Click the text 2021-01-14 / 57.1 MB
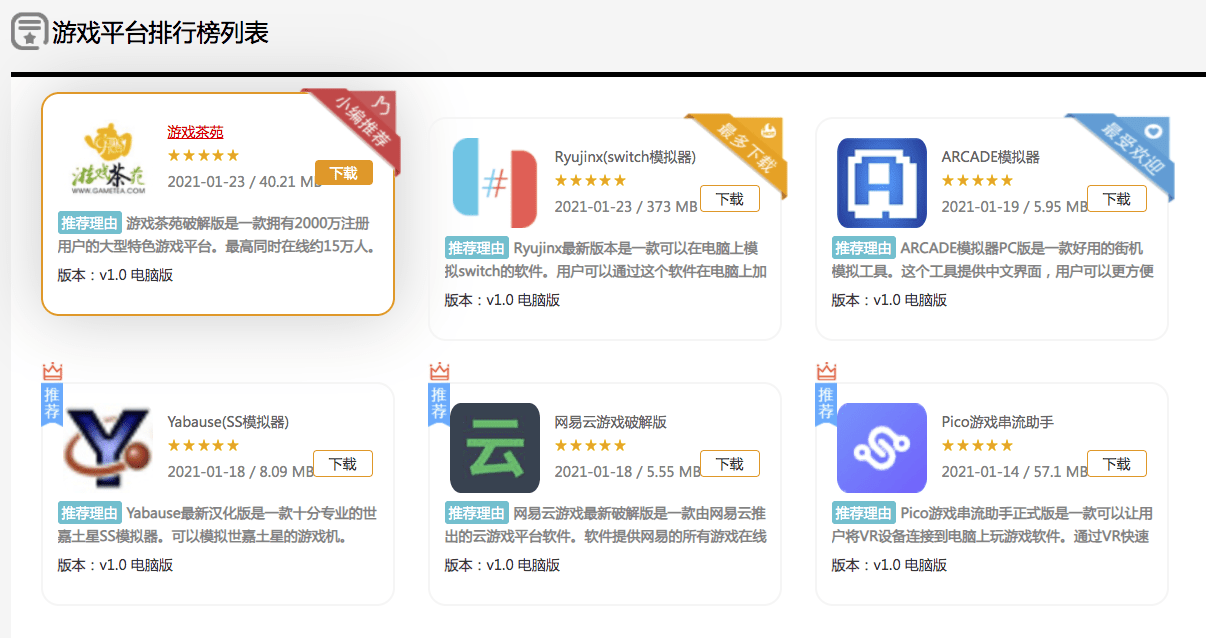This screenshot has width=1206, height=638. pyautogui.click(x=1014, y=472)
